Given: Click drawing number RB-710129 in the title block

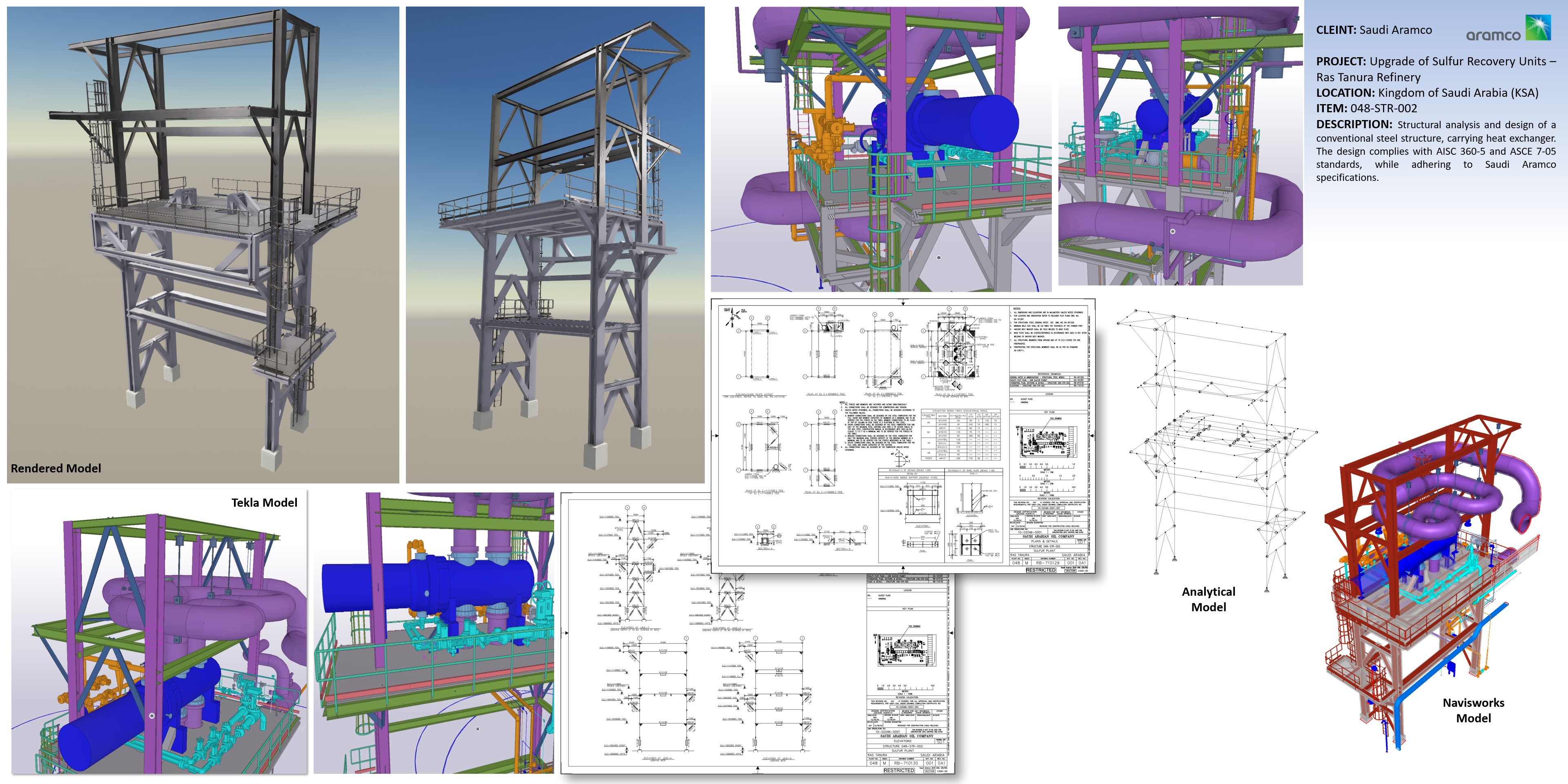Looking at the screenshot, I should [x=1047, y=562].
